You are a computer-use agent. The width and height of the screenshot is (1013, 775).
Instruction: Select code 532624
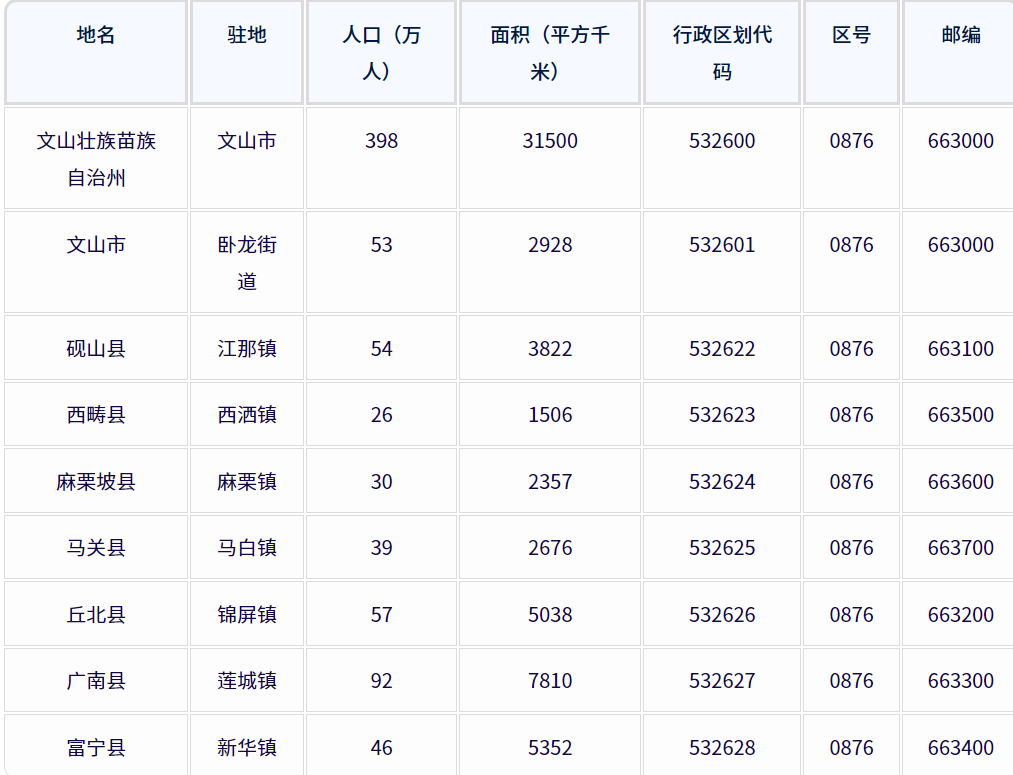coord(722,482)
